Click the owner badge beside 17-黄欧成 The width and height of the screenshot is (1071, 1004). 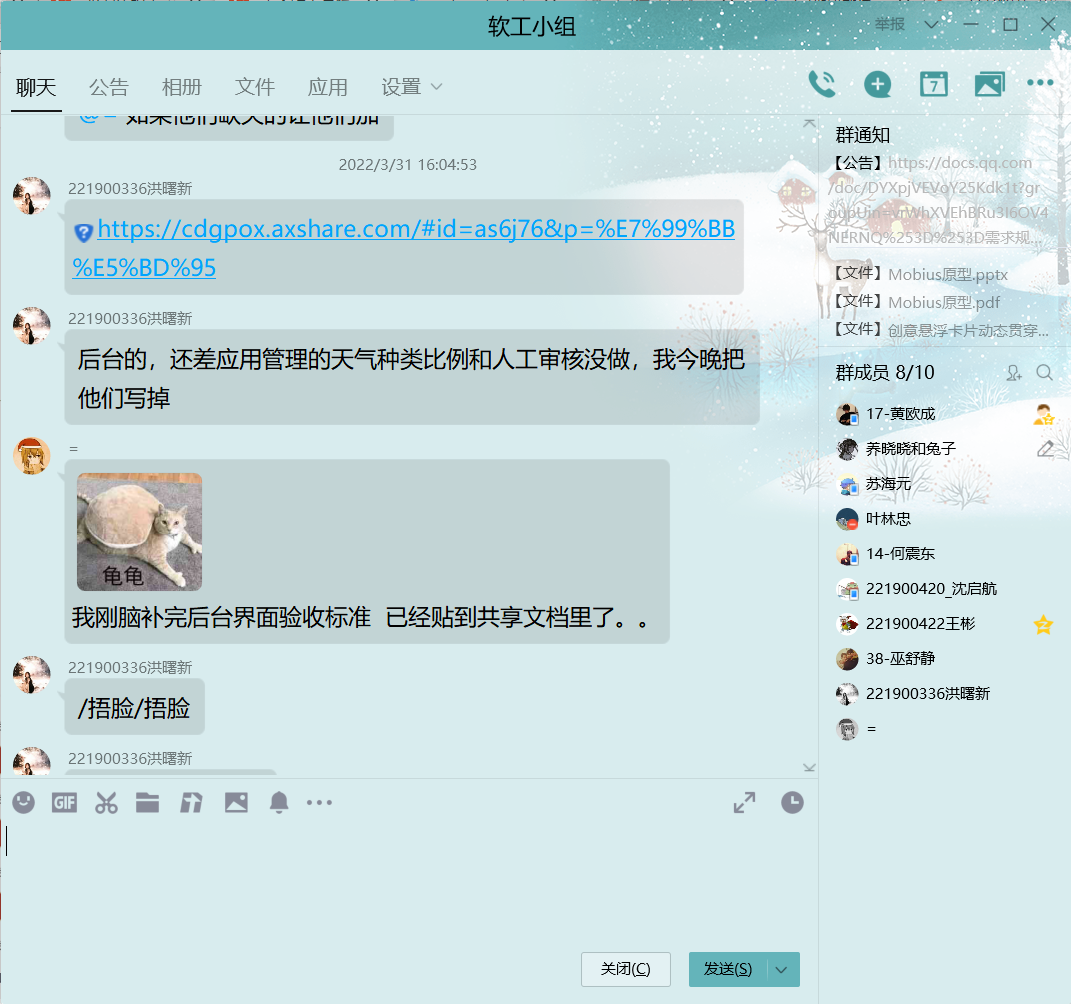pyautogui.click(x=1044, y=414)
